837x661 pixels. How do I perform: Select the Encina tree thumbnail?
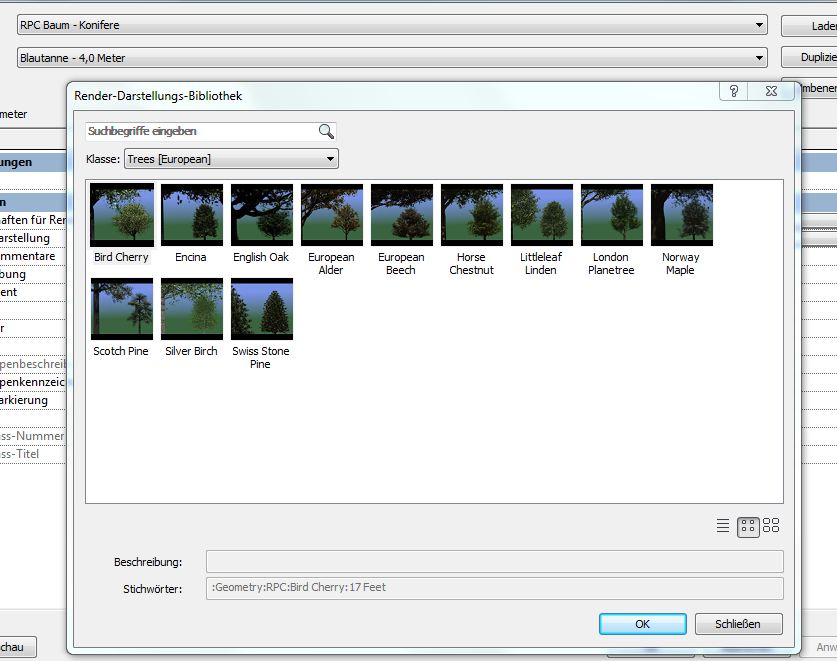(x=192, y=215)
